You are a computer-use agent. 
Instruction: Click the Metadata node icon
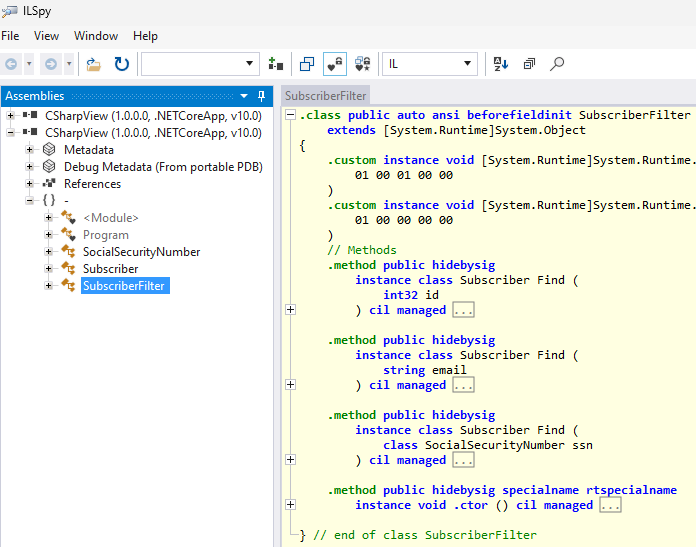click(49, 150)
